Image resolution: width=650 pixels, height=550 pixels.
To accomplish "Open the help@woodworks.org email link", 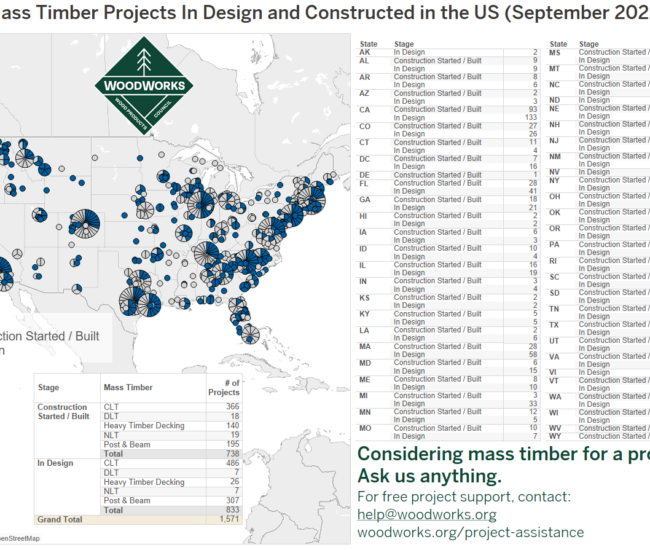I will point(427,514).
